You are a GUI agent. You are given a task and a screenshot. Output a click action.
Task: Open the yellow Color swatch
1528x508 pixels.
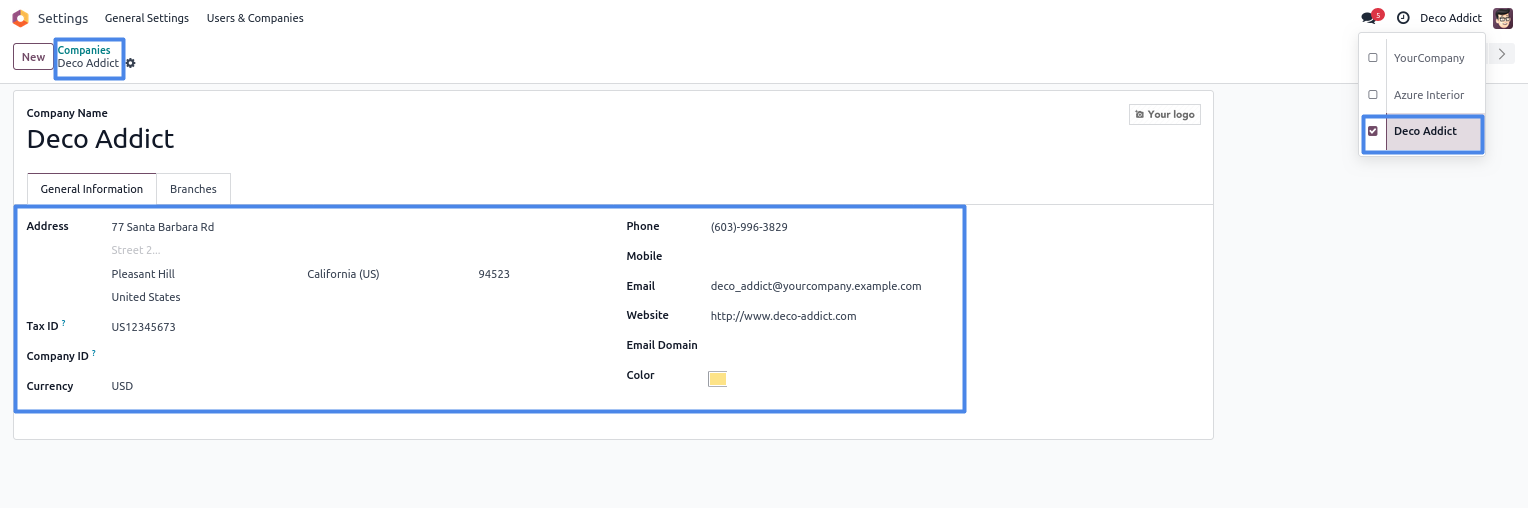[x=717, y=378]
